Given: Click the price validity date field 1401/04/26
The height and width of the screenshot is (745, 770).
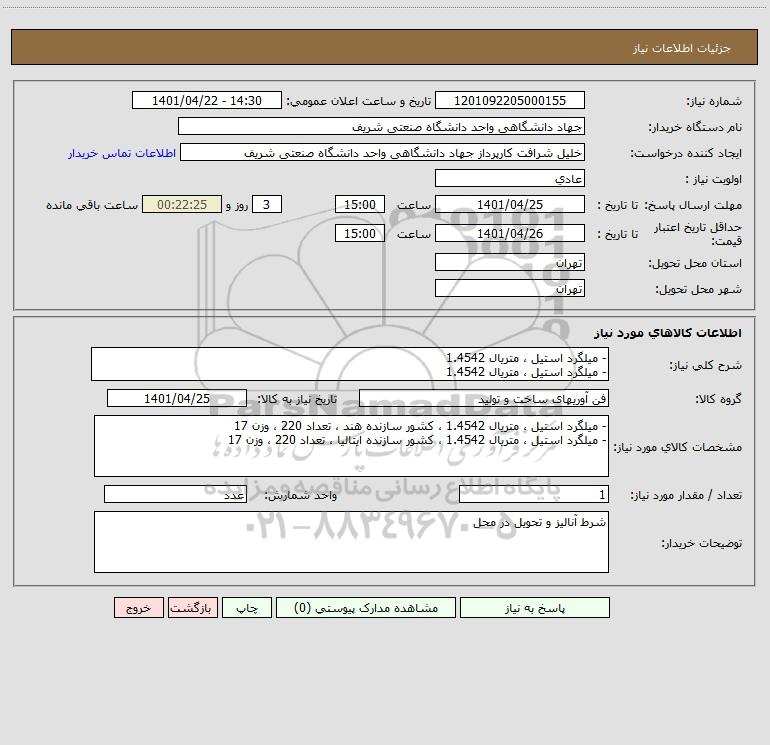Looking at the screenshot, I should point(510,233).
